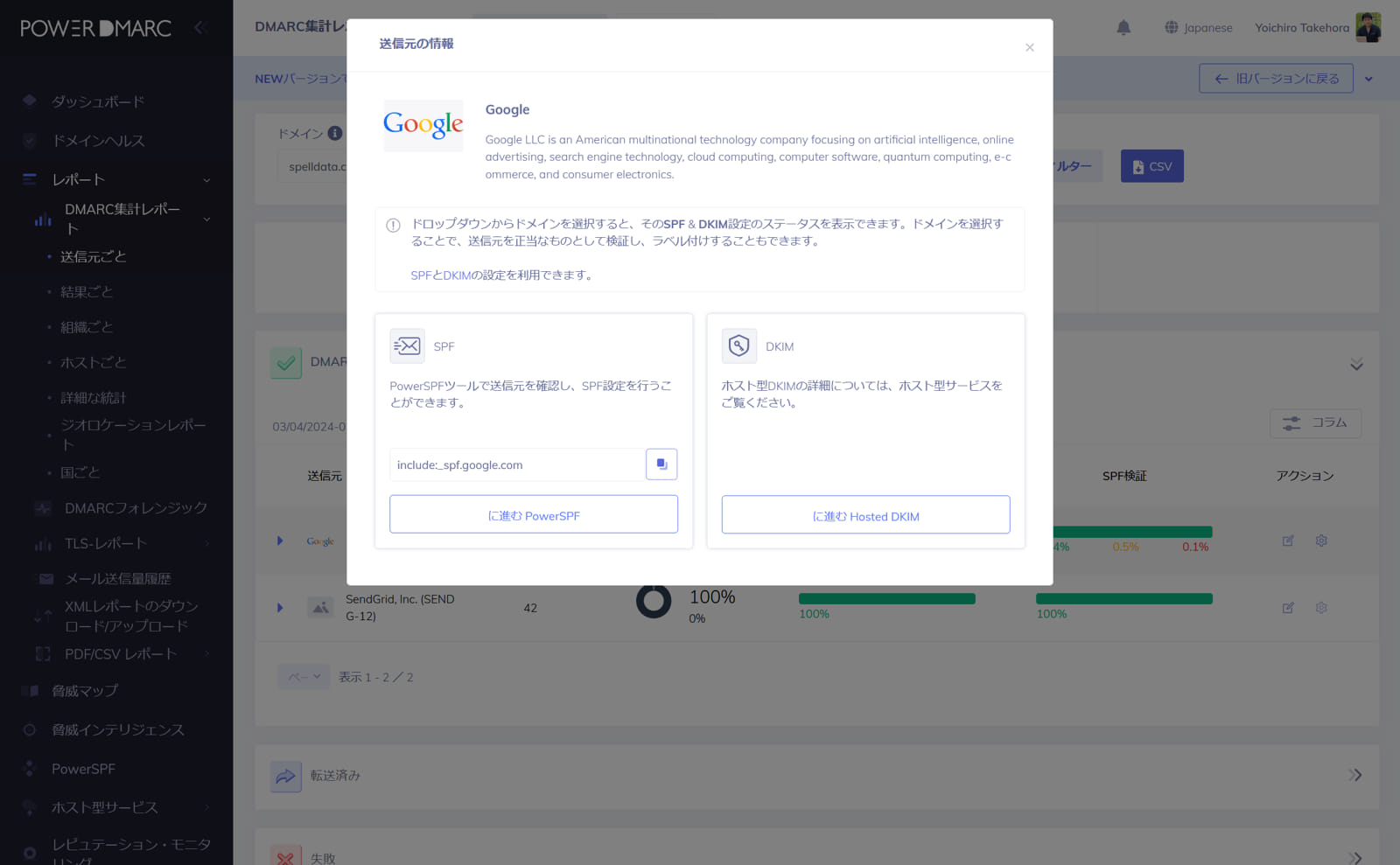Click the PowerDMARC logo
The height and width of the screenshot is (865, 1400).
[x=96, y=28]
